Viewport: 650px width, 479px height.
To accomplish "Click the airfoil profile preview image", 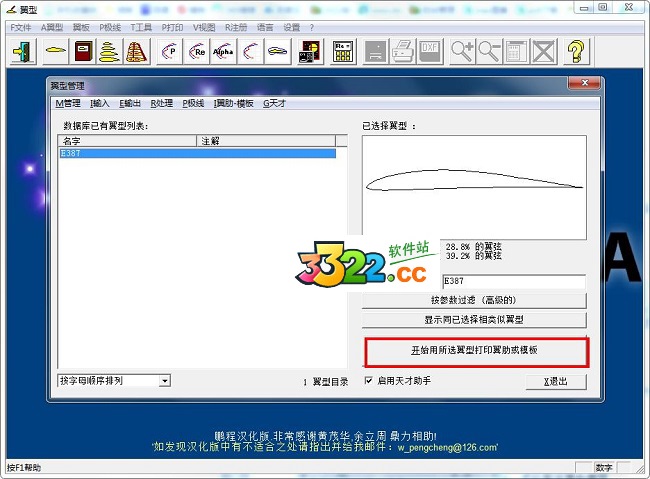I will (x=474, y=187).
